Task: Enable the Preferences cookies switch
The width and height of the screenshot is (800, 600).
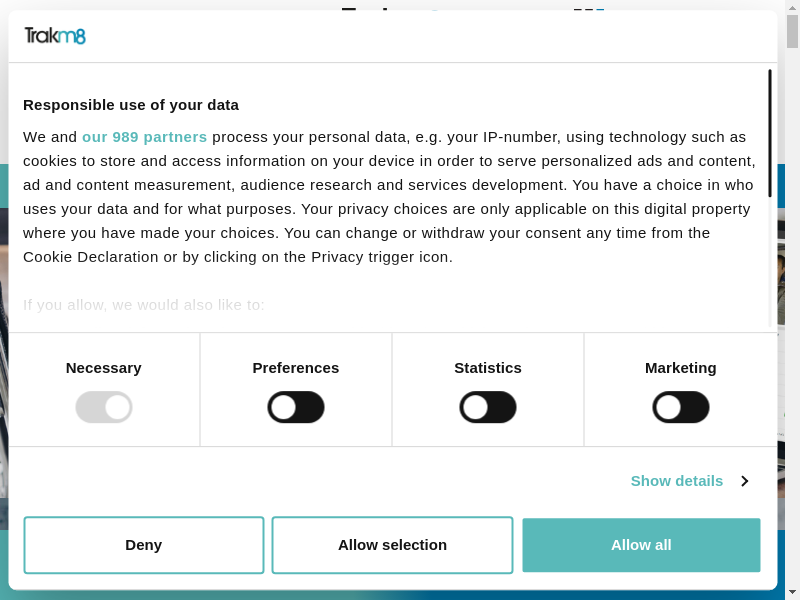Action: (x=296, y=407)
